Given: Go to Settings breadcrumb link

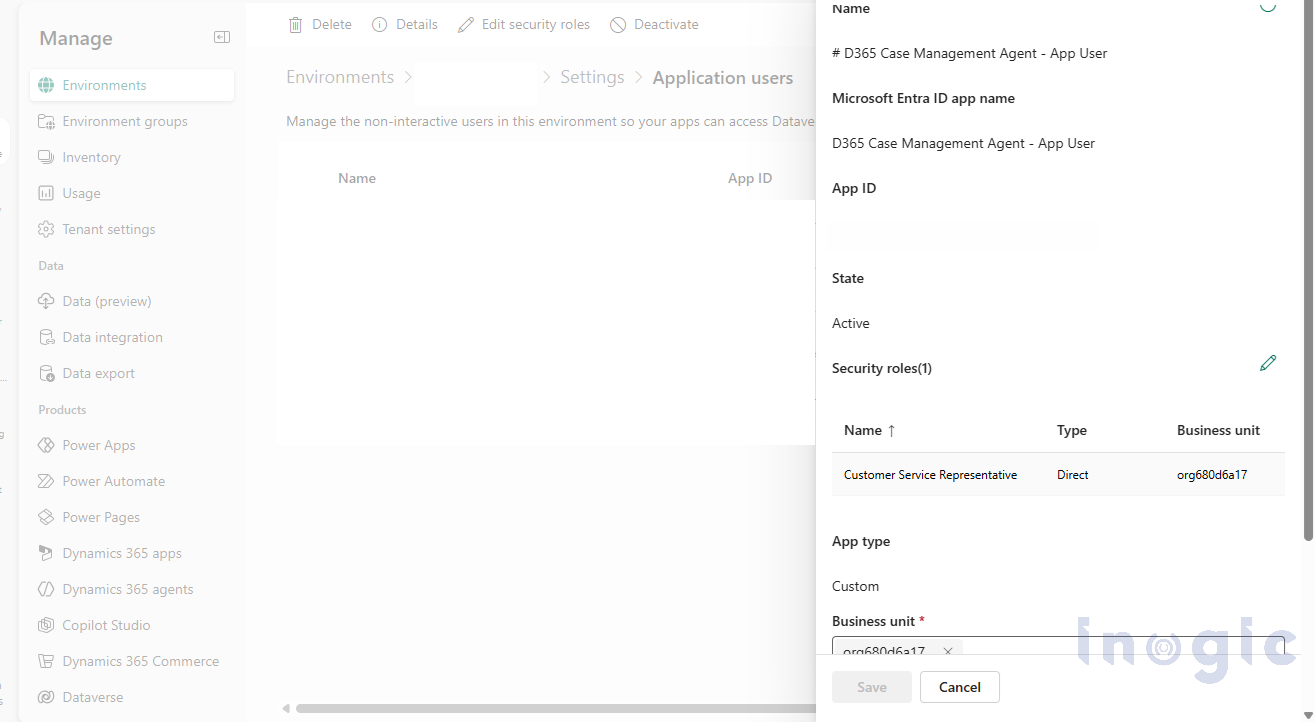Looking at the screenshot, I should point(592,77).
